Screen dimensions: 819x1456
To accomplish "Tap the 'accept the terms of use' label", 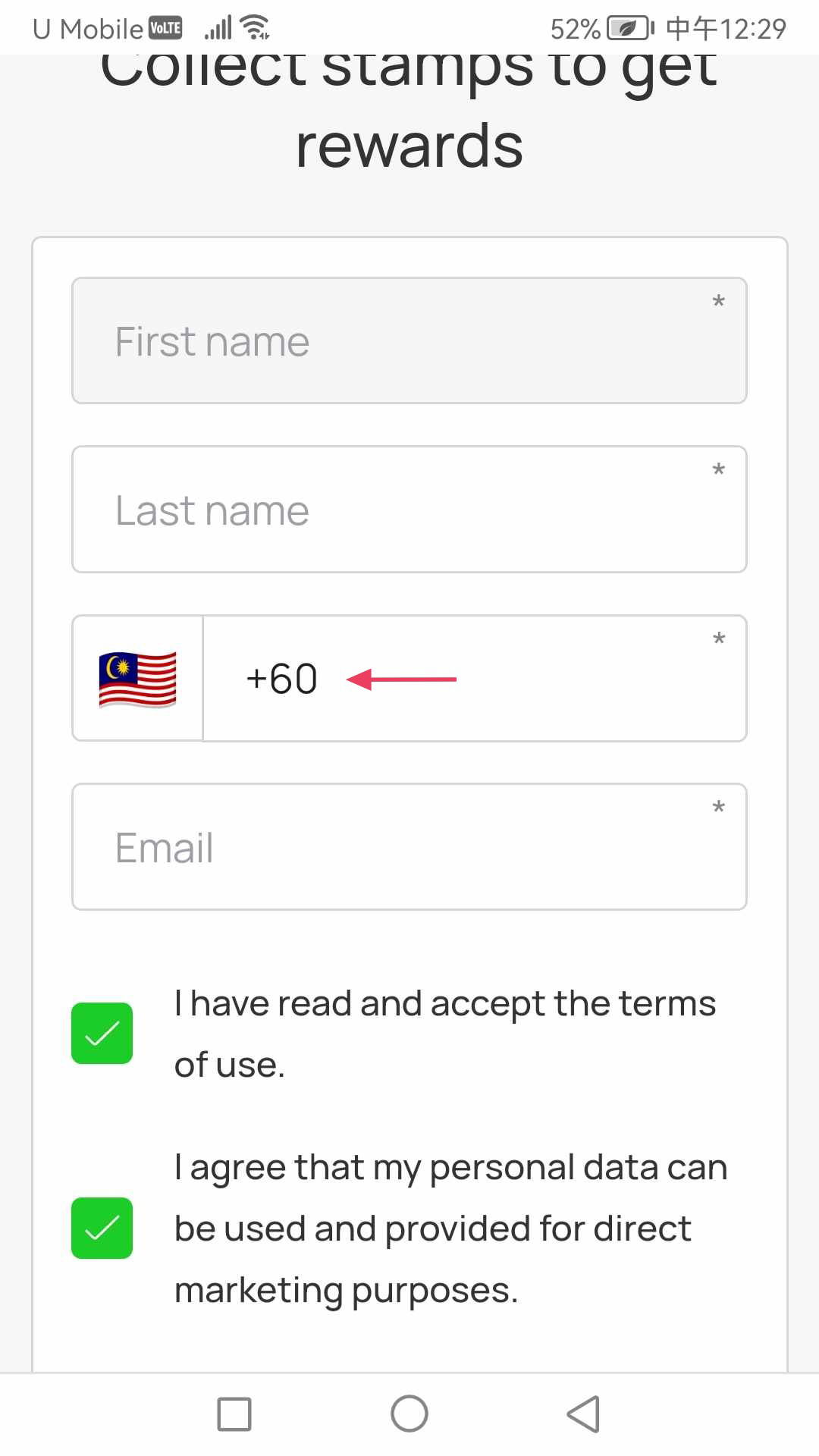I will (x=445, y=1034).
